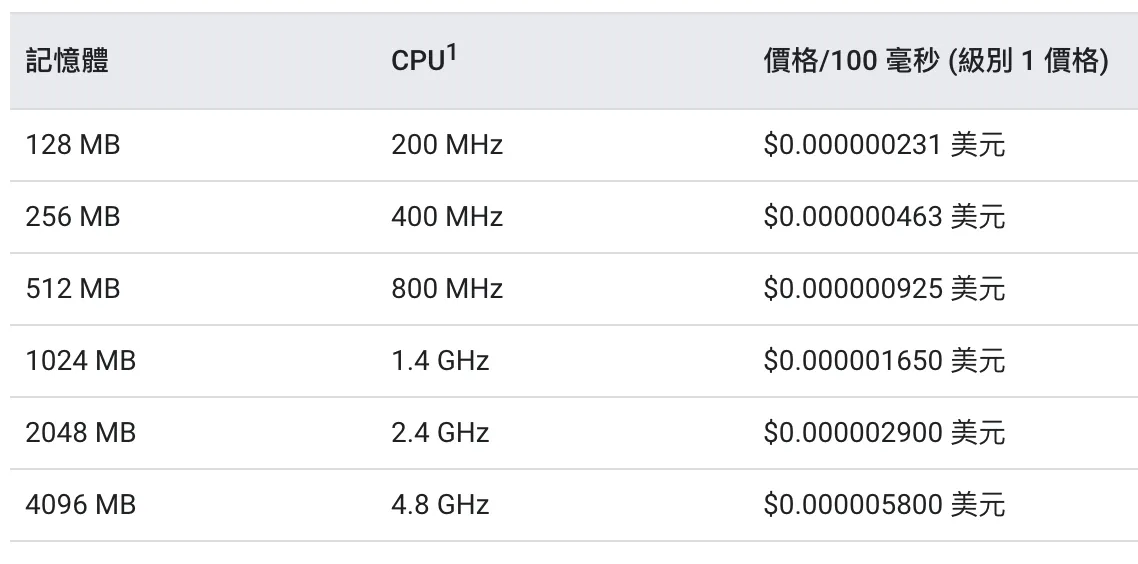Click the 800 MHz CPU value
This screenshot has height=564, width=1138.
[x=447, y=289]
